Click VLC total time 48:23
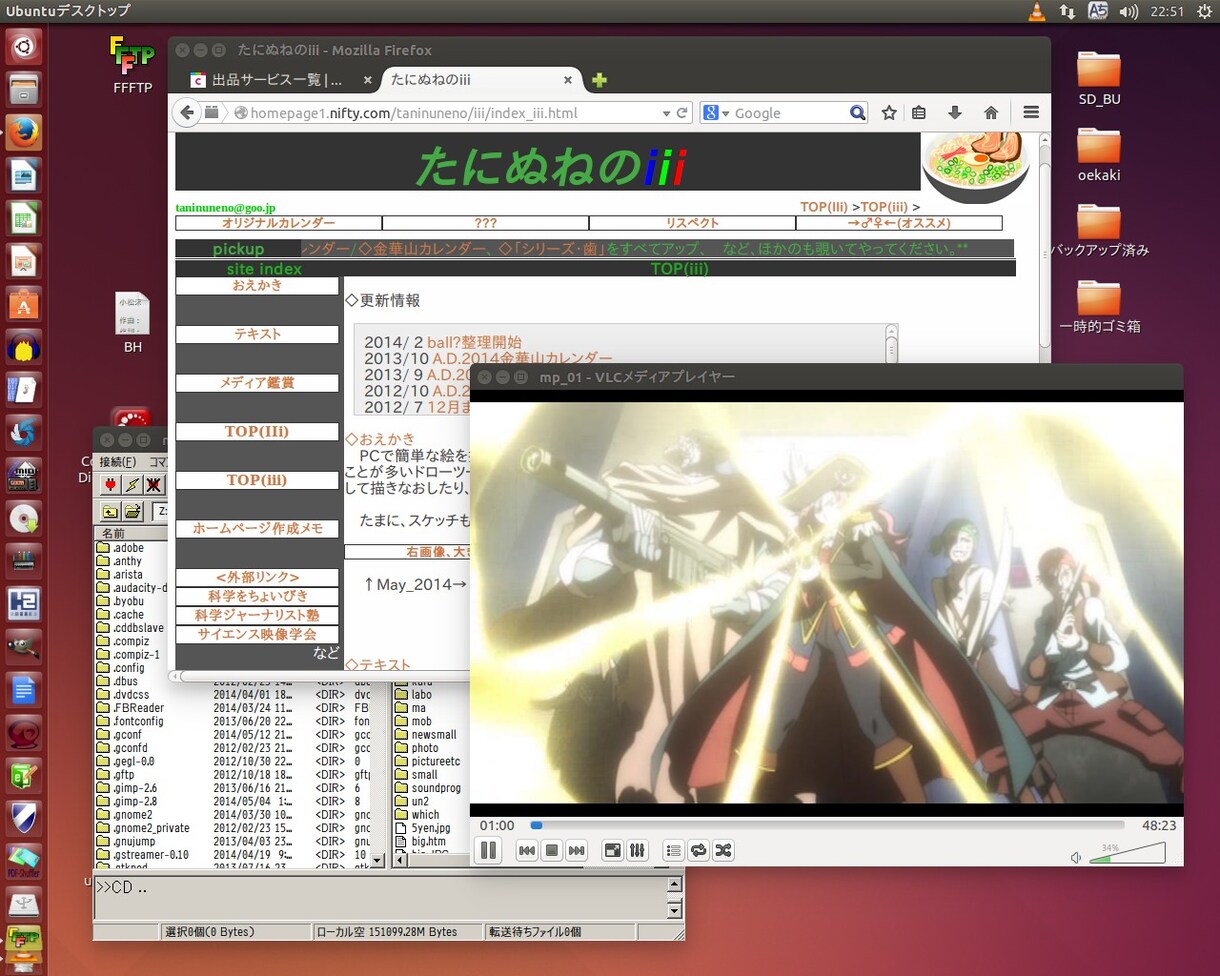The height and width of the screenshot is (976, 1220). pos(1159,826)
